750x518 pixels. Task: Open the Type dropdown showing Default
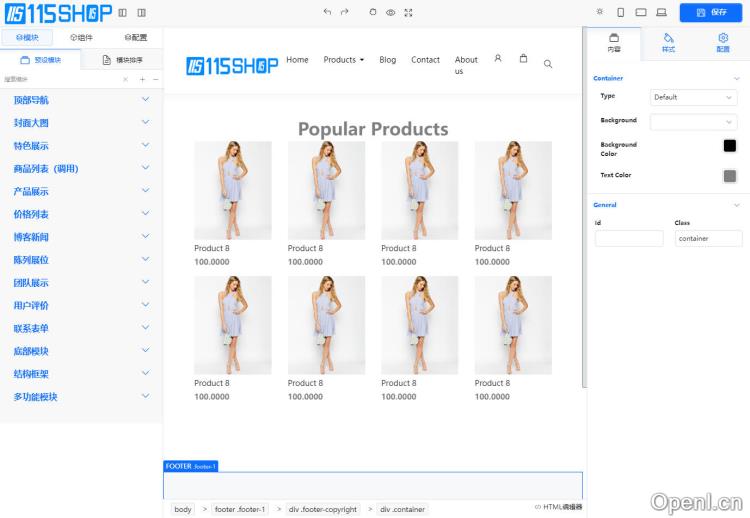coord(694,97)
